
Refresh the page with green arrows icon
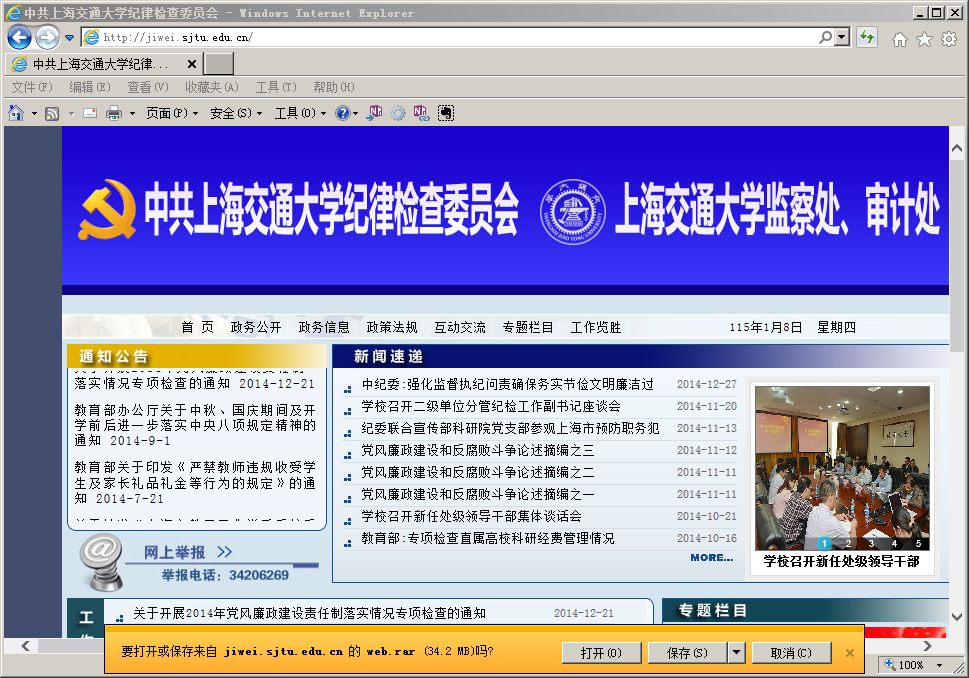[x=867, y=37]
